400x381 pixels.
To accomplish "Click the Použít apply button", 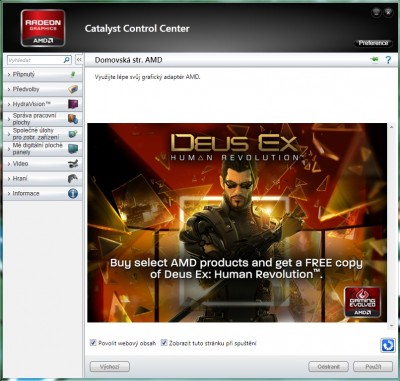I will tap(373, 367).
